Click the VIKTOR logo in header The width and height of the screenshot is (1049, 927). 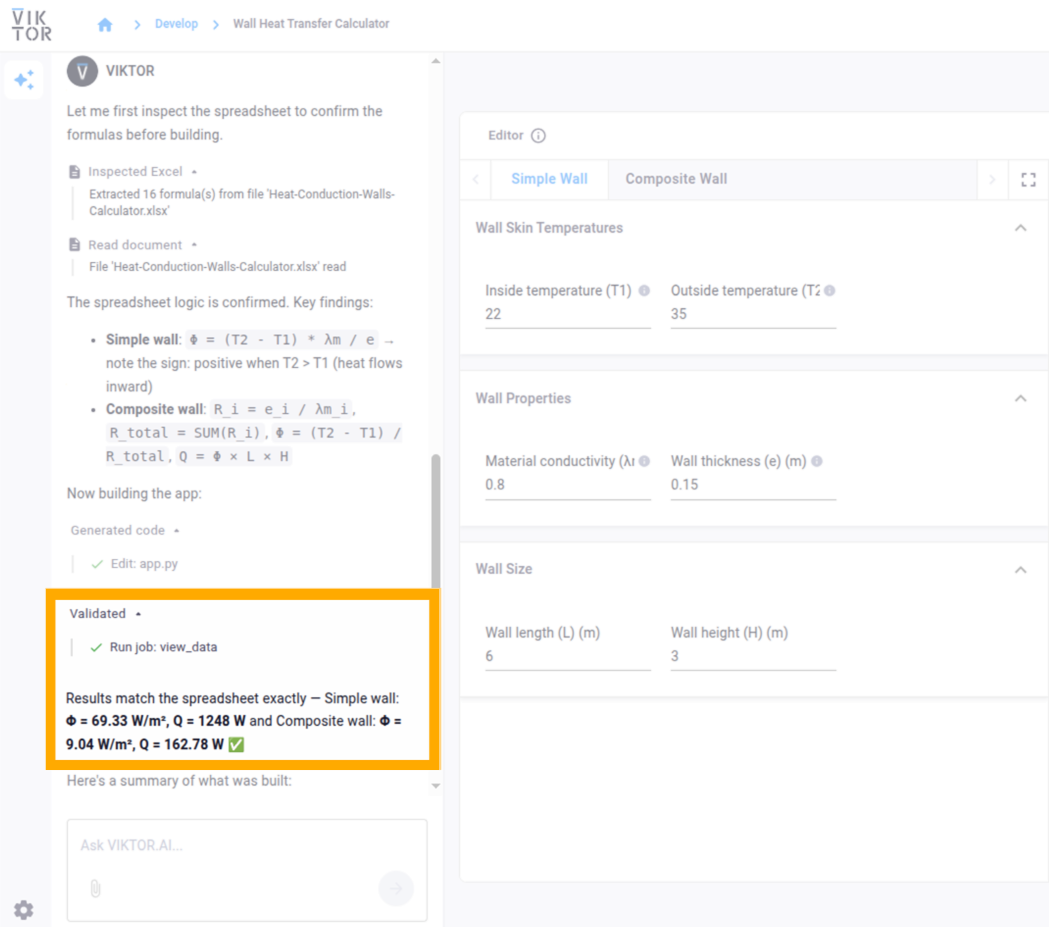31,24
